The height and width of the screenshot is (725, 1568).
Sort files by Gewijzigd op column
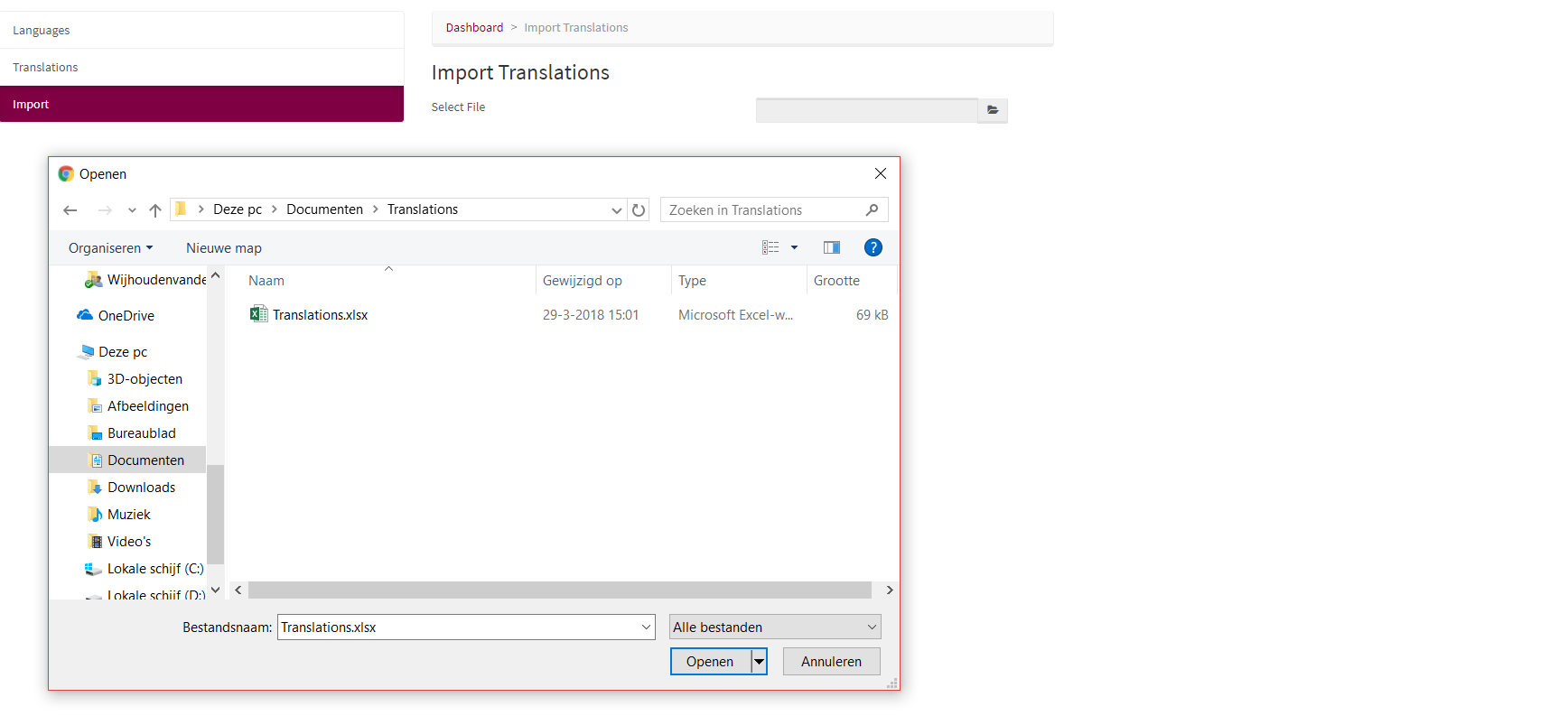tap(583, 281)
